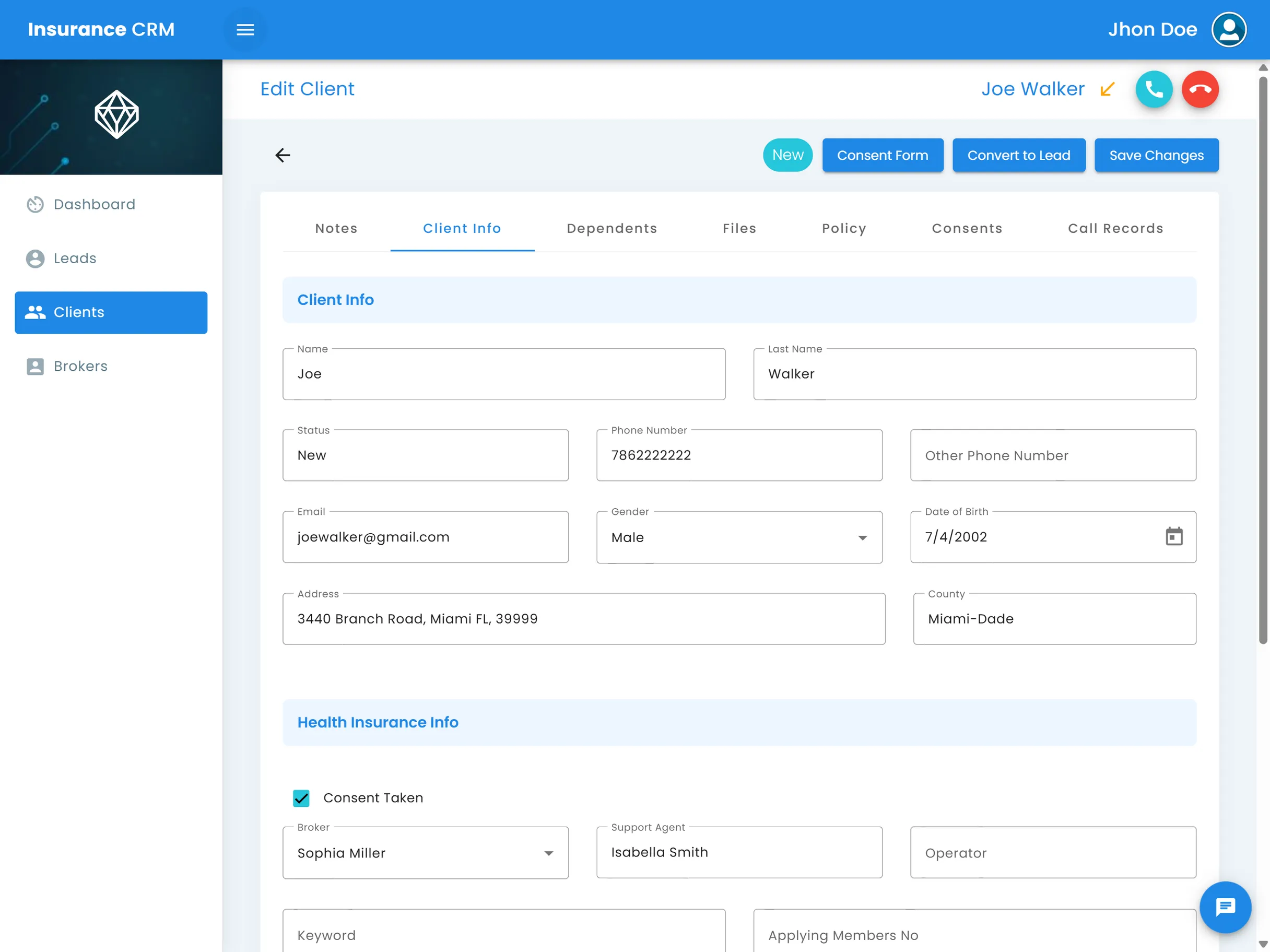The height and width of the screenshot is (952, 1270).
Task: Open the chat bubble in bottom right
Action: [x=1225, y=907]
